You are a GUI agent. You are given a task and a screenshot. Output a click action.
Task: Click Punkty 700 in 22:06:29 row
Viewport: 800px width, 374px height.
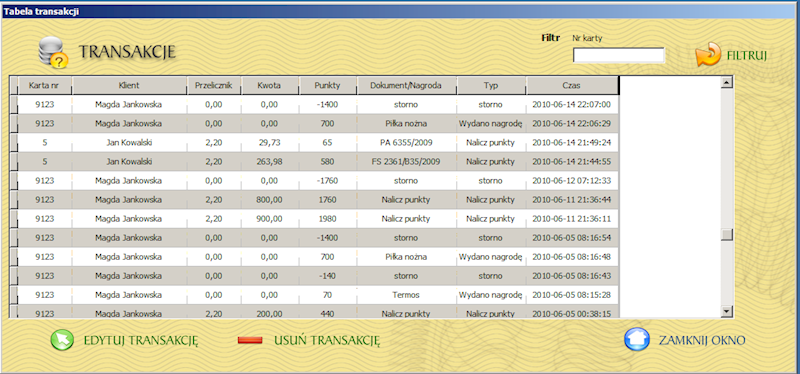click(x=328, y=123)
